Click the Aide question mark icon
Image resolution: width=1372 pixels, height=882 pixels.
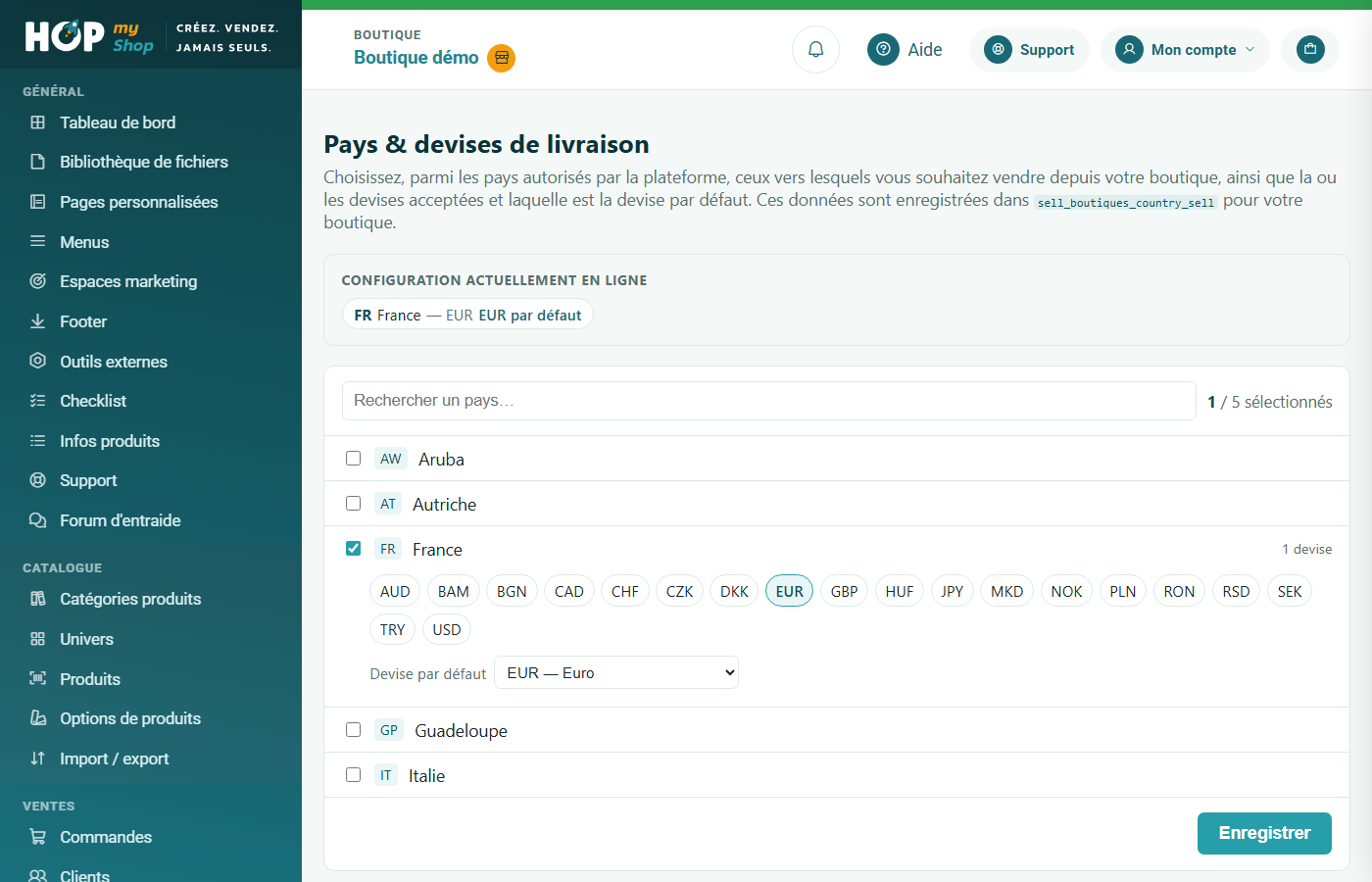[883, 49]
